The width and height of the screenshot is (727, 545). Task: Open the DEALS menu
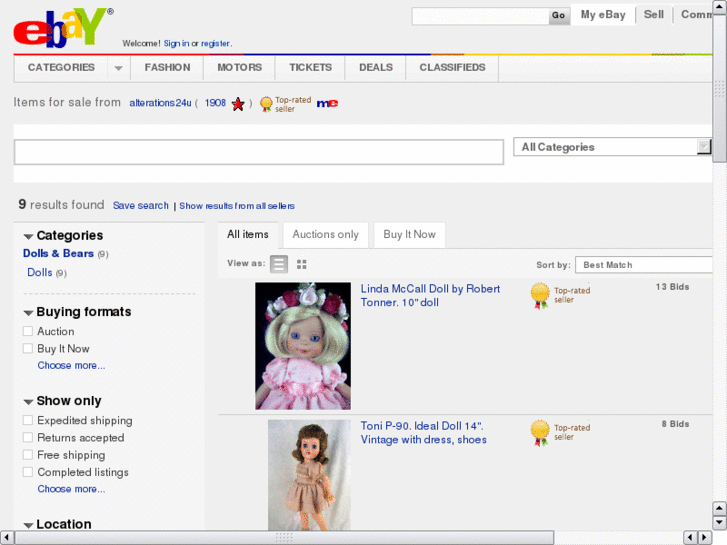[x=376, y=68]
